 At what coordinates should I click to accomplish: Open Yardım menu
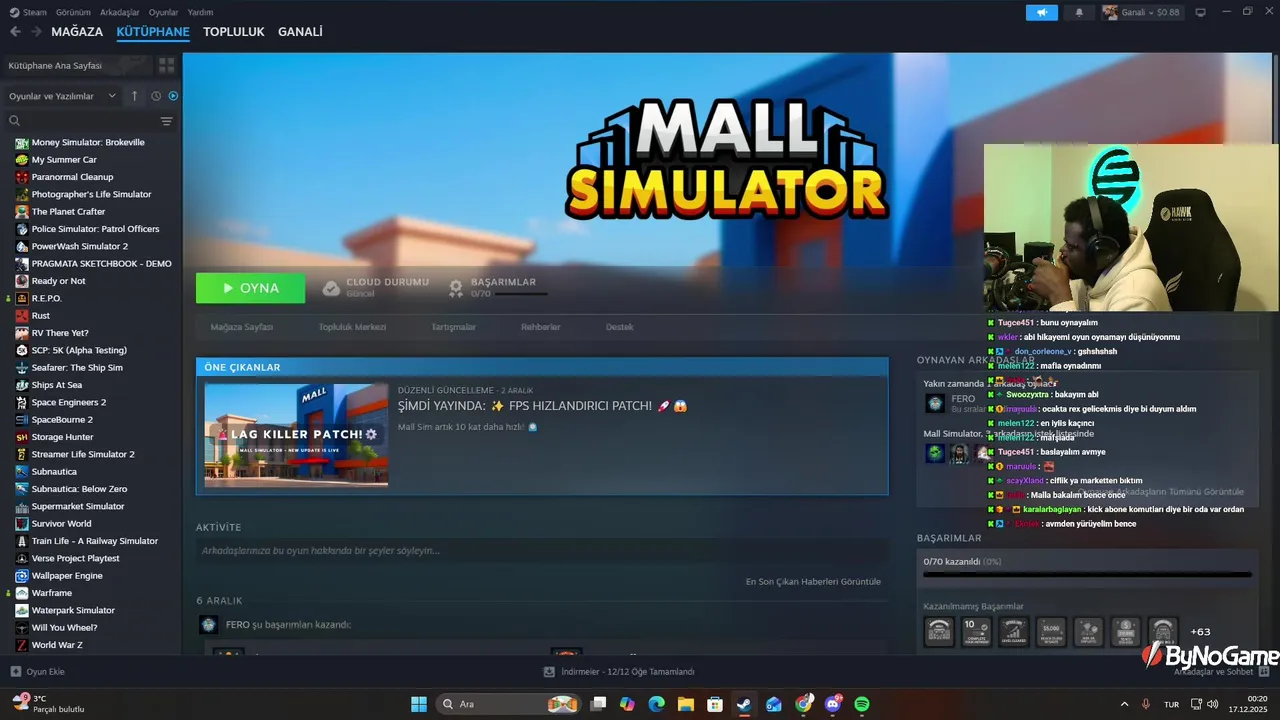click(x=200, y=12)
